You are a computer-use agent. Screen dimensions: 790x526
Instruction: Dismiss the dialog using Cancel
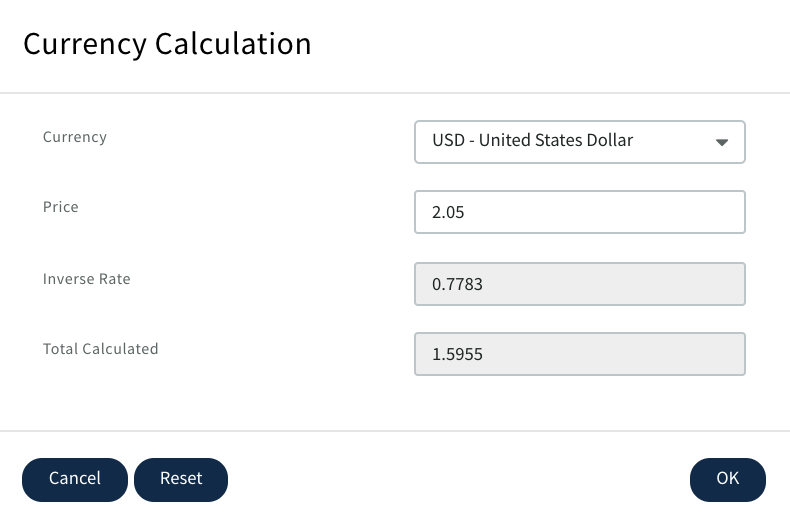click(75, 479)
